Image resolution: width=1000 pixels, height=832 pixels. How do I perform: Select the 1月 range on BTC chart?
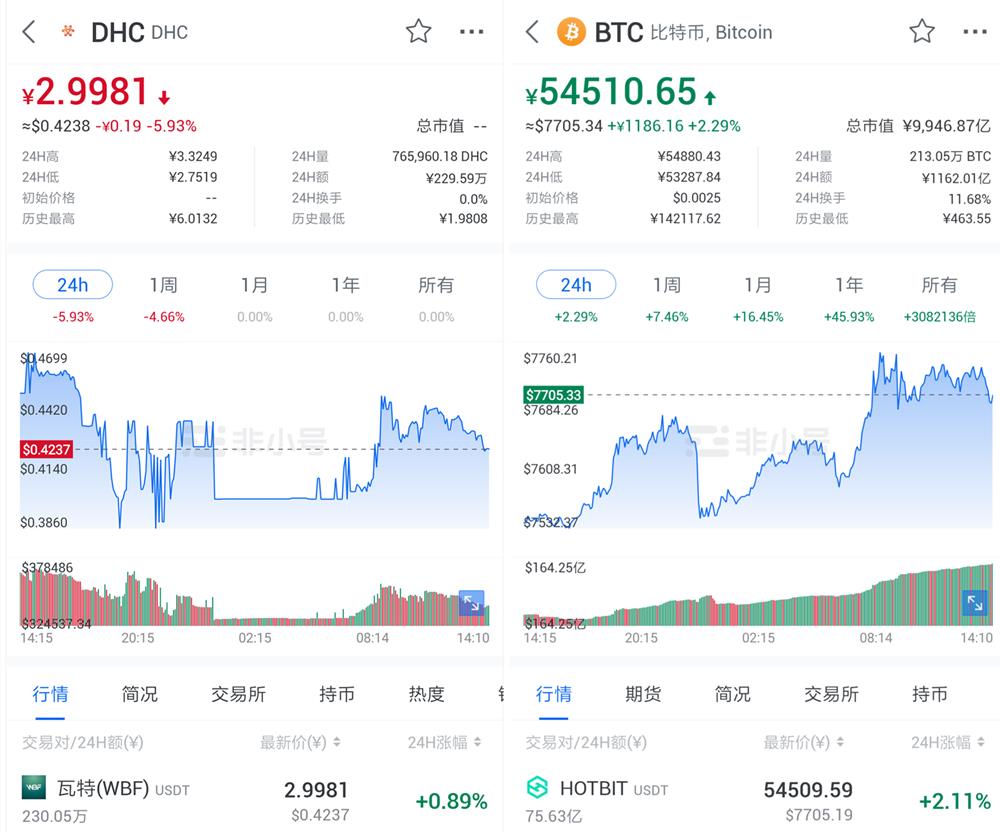pos(758,285)
